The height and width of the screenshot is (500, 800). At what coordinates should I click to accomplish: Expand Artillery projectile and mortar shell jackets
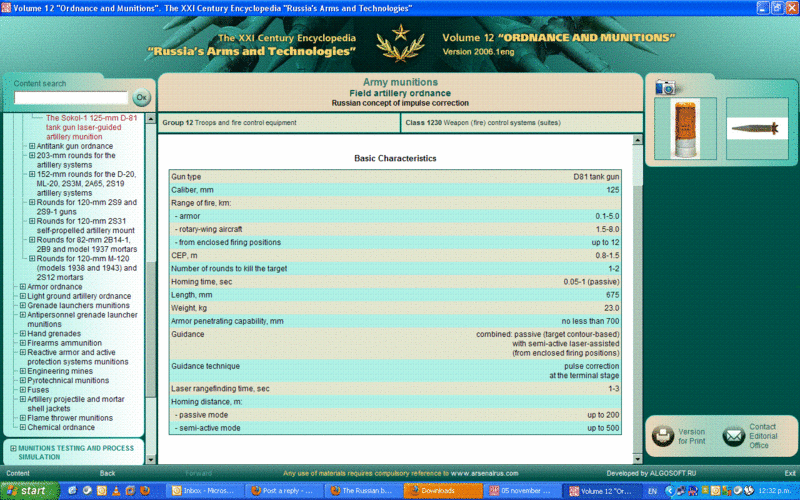pyautogui.click(x=22, y=399)
